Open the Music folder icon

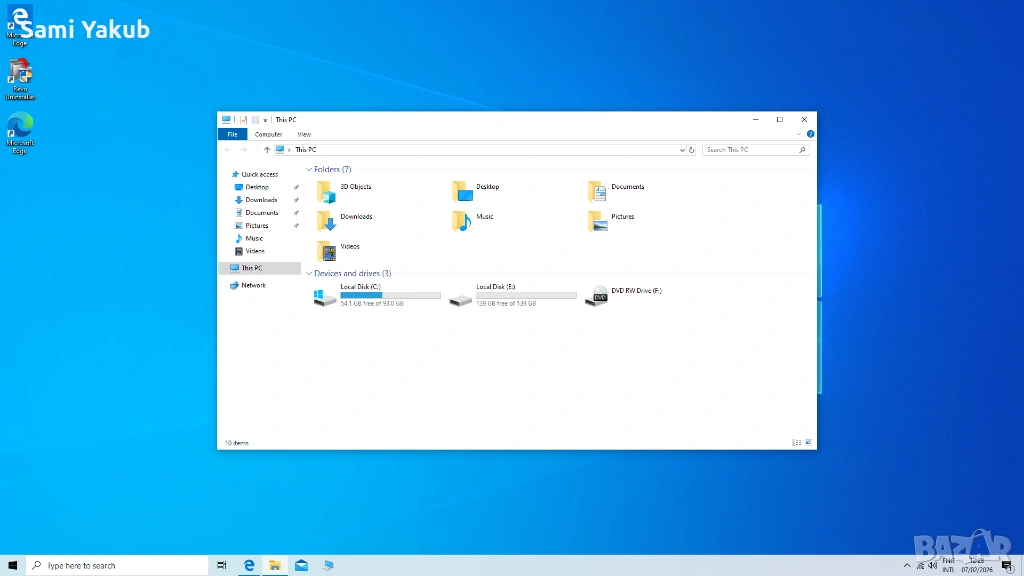pyautogui.click(x=461, y=221)
